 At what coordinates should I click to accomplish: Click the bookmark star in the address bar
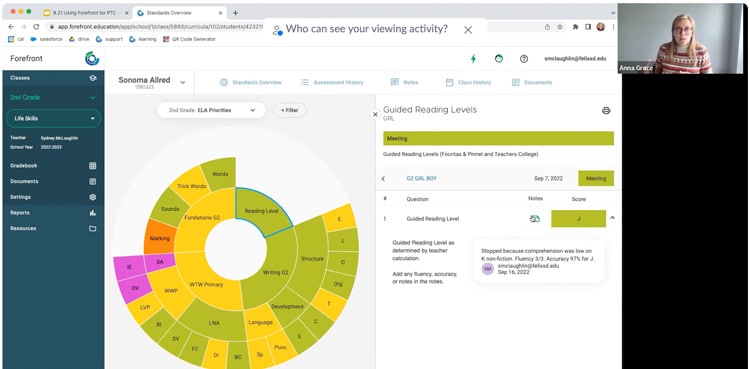tap(560, 27)
